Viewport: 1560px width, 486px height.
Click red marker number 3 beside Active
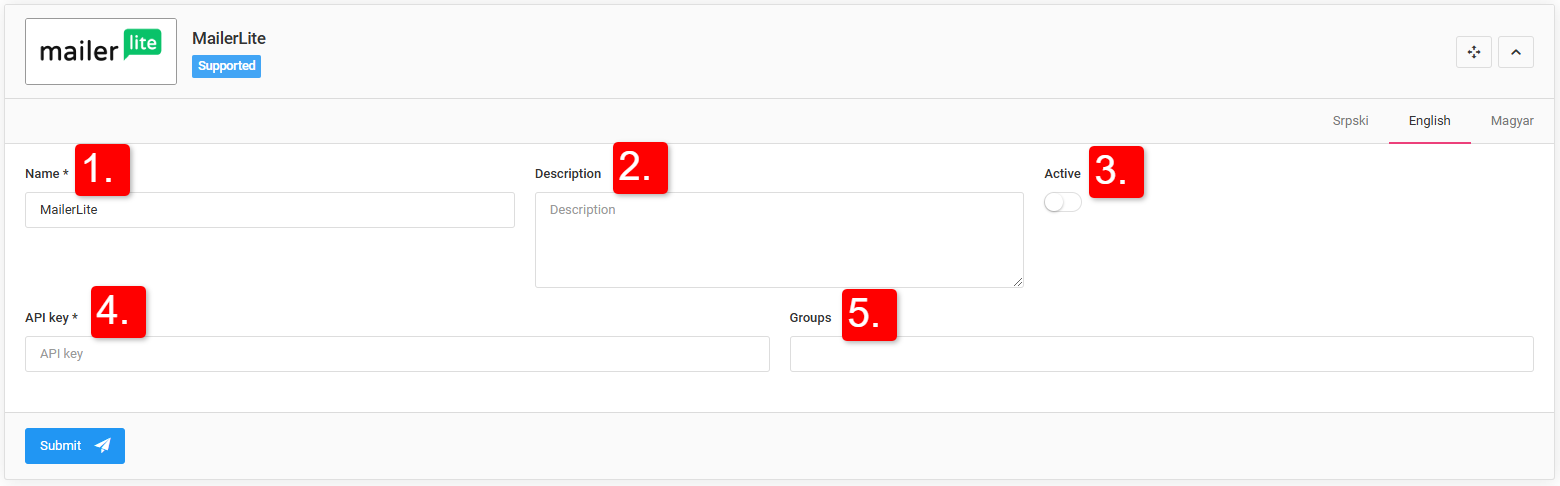pyautogui.click(x=1116, y=171)
